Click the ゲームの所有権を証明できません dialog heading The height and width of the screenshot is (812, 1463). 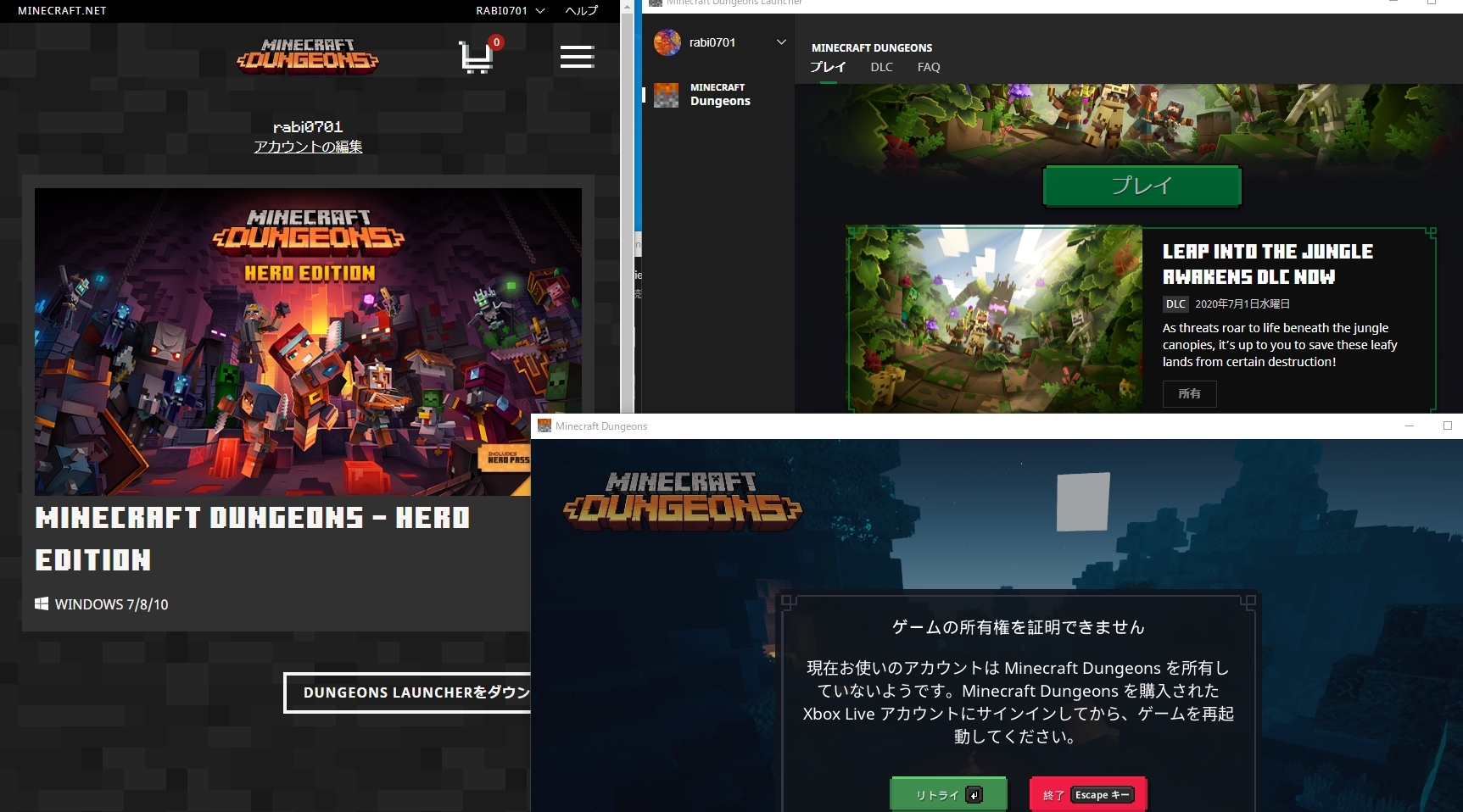[x=1019, y=627]
